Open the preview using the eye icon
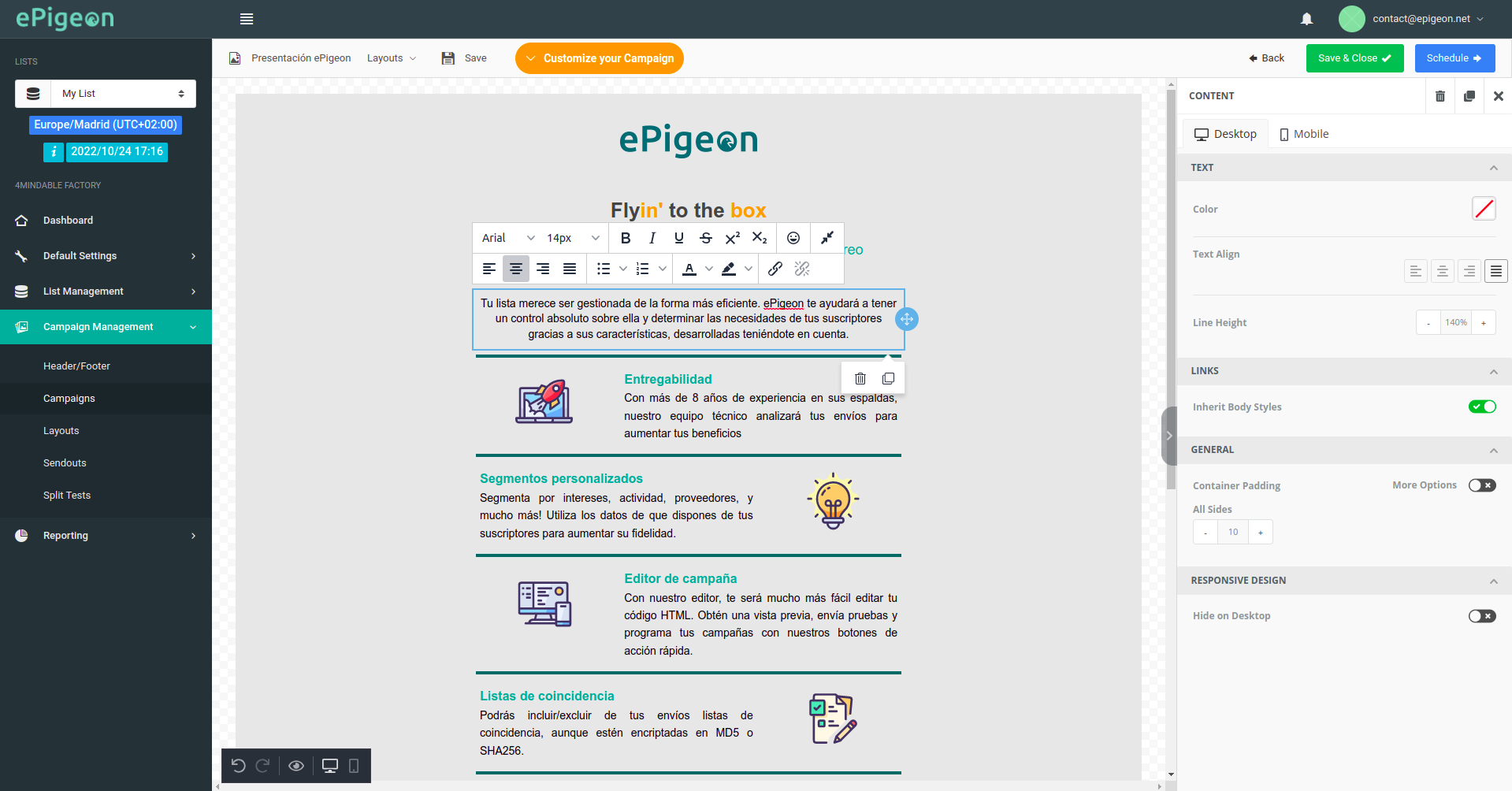This screenshot has height=791, width=1512. (295, 765)
